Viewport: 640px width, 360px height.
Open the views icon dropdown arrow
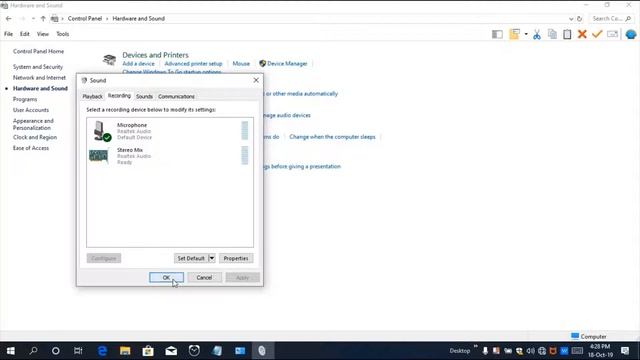(x=526, y=34)
